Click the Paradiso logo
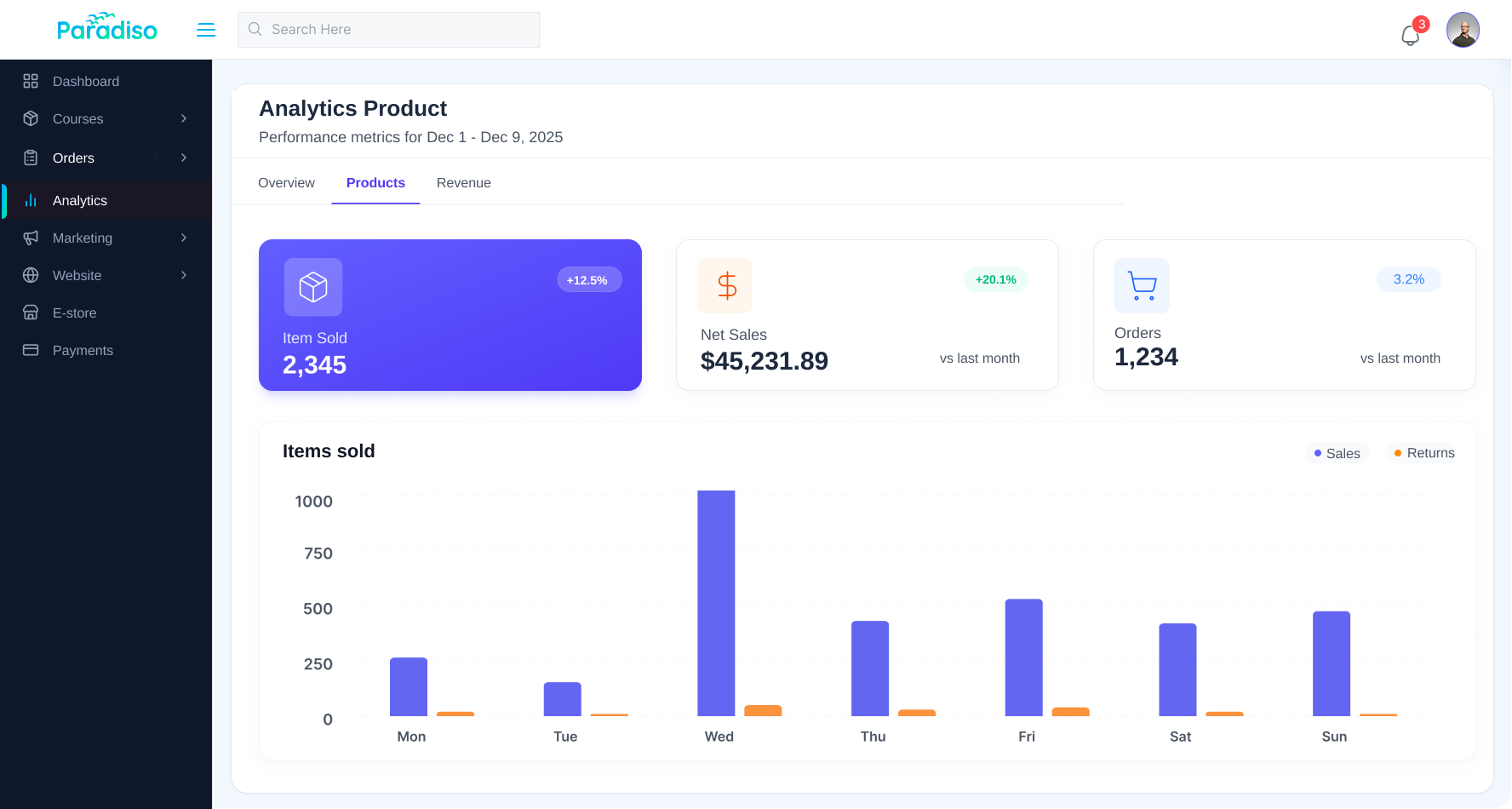The width and height of the screenshot is (1512, 809). click(106, 28)
